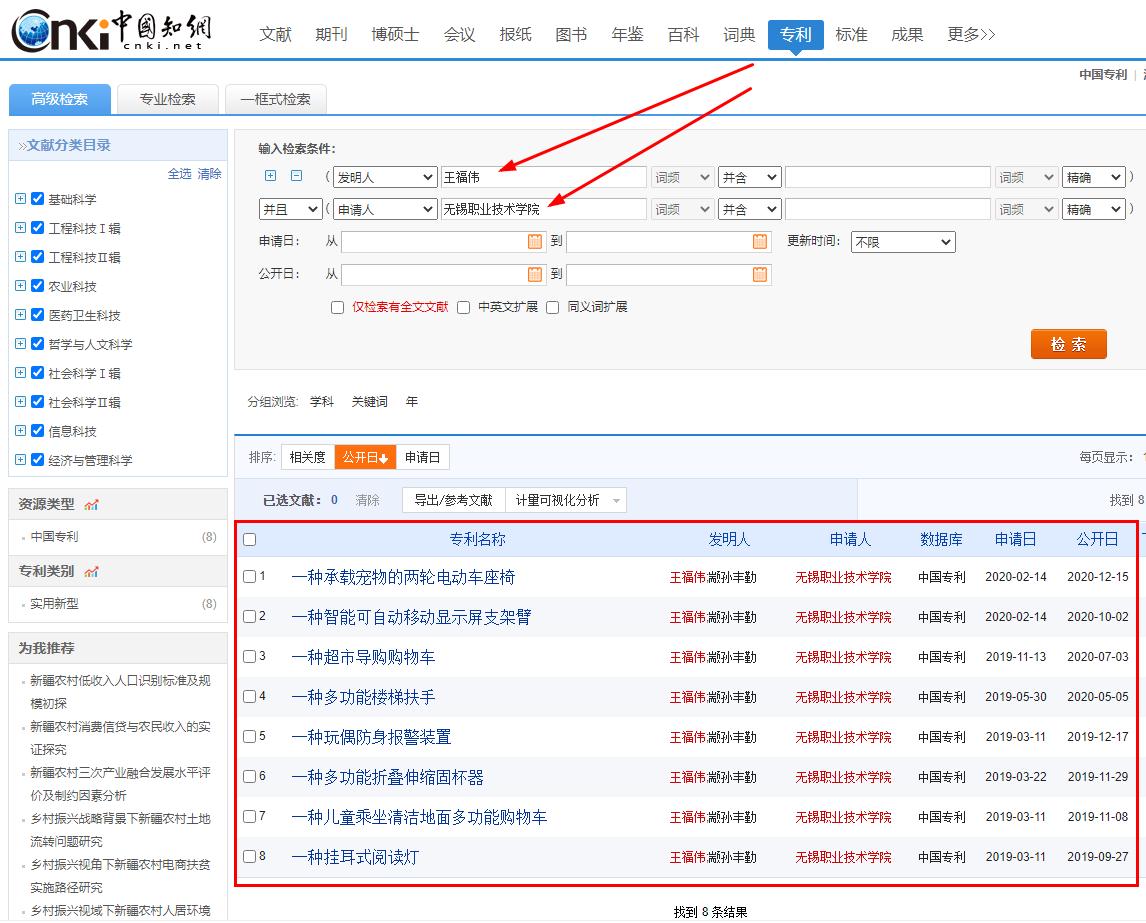Screen dimensions: 1146x923
Task: Open calendar picker for publication date start
Action: click(535, 274)
